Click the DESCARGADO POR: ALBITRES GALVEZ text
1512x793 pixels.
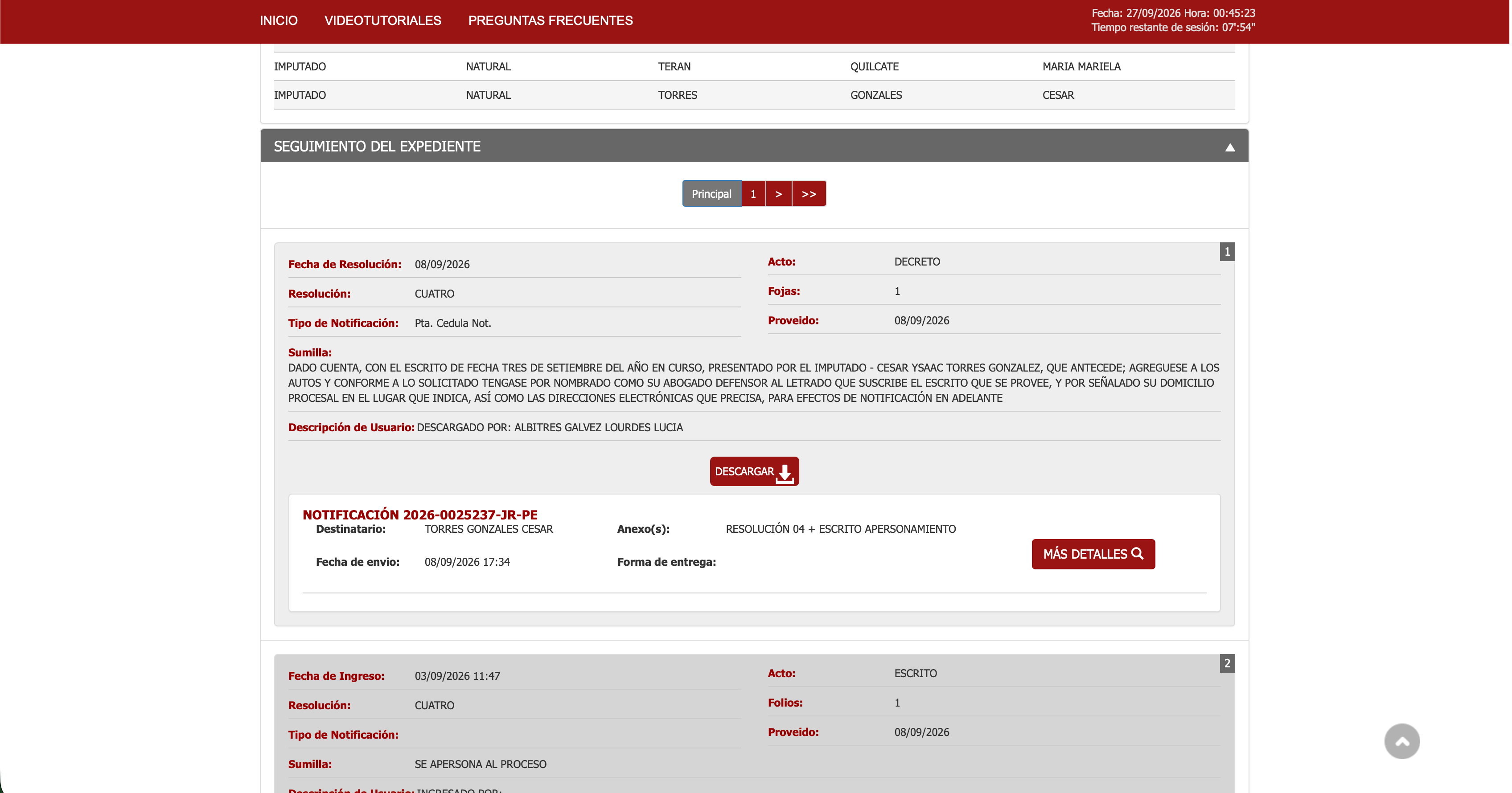pos(549,428)
